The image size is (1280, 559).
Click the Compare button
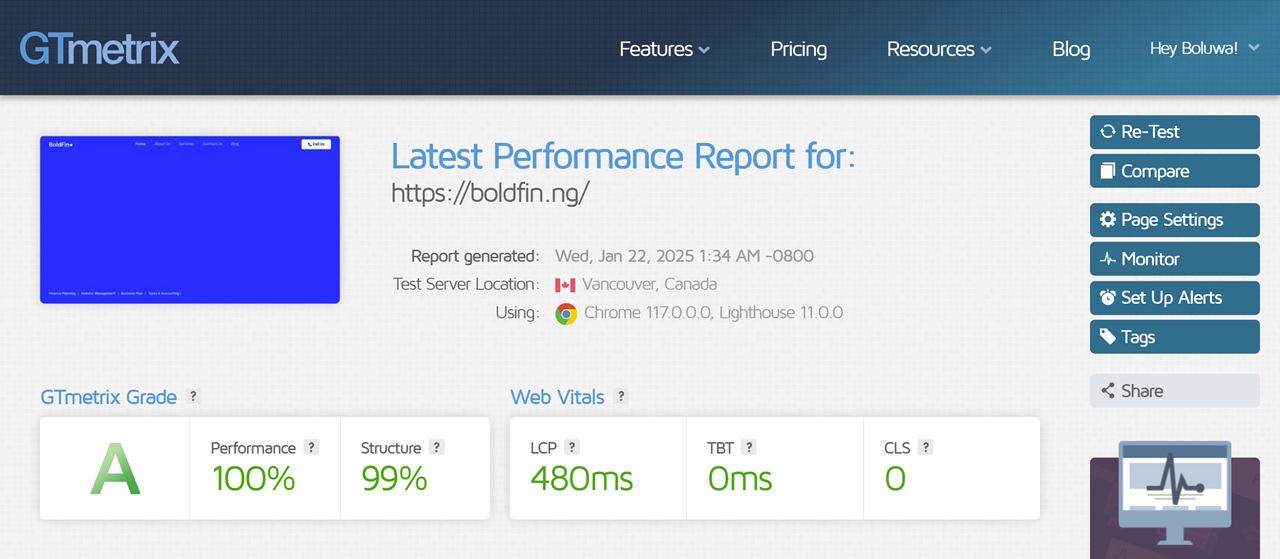1175,171
